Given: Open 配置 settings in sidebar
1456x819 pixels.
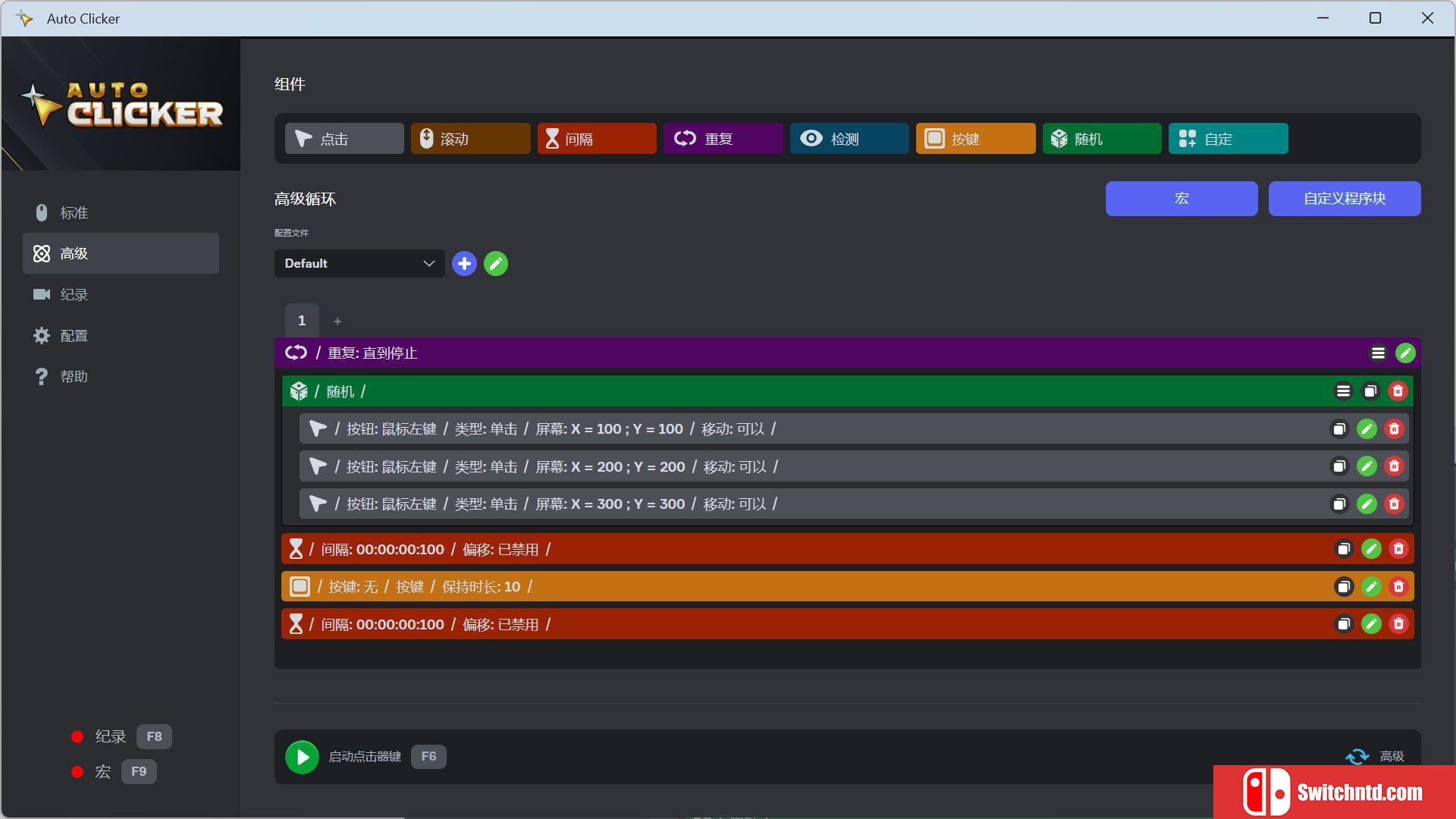Looking at the screenshot, I should pos(121,335).
